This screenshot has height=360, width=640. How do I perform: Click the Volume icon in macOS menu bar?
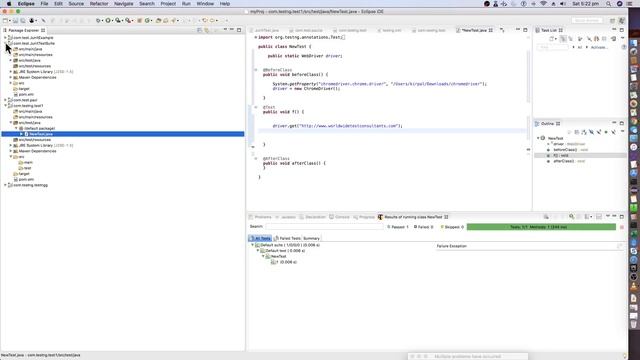tap(563, 4)
